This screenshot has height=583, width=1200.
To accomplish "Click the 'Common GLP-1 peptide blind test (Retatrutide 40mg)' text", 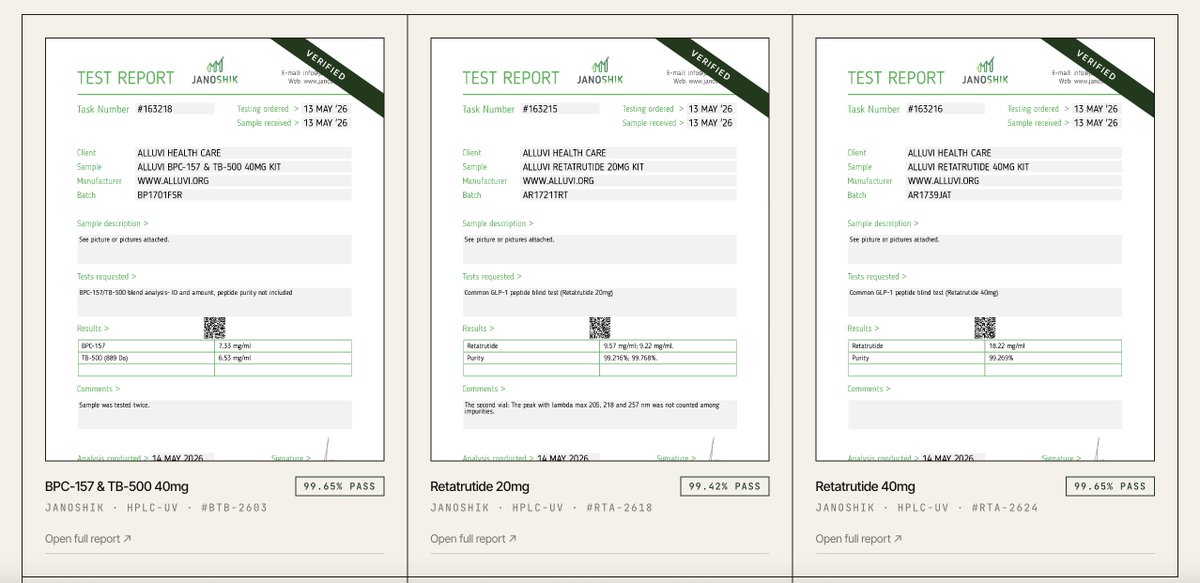I will click(923, 292).
